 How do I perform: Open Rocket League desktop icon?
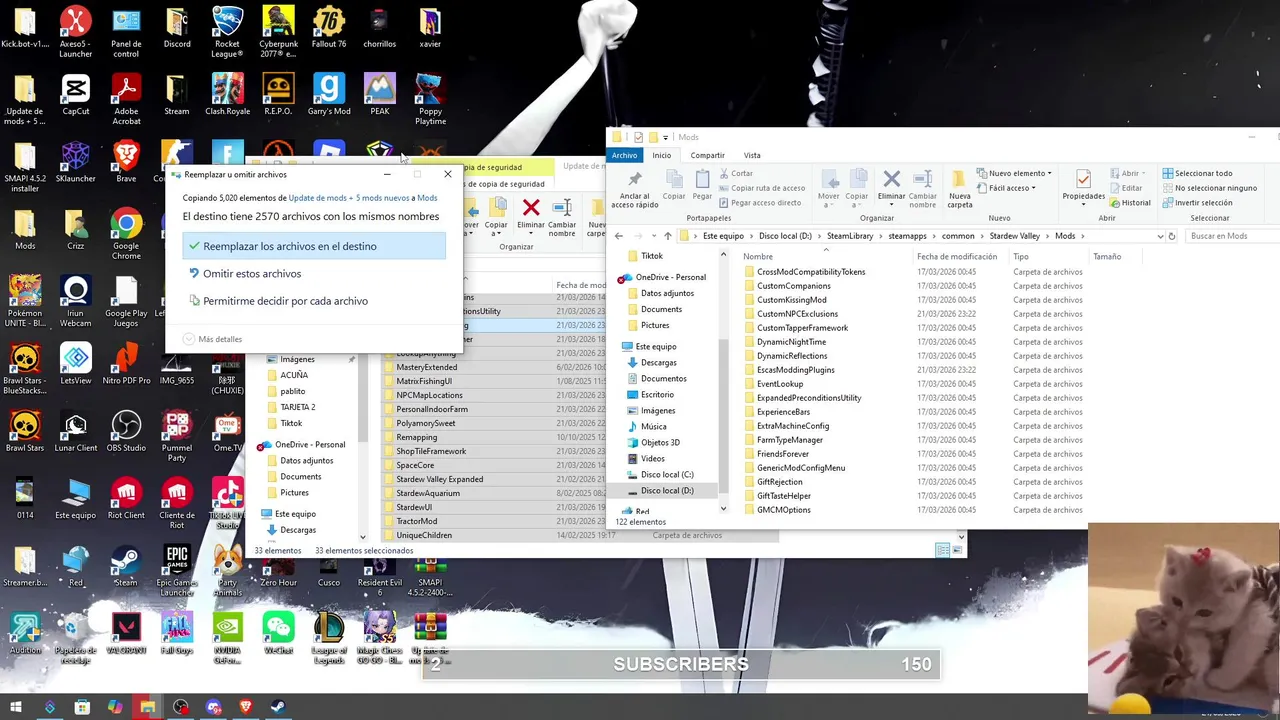pos(227,30)
